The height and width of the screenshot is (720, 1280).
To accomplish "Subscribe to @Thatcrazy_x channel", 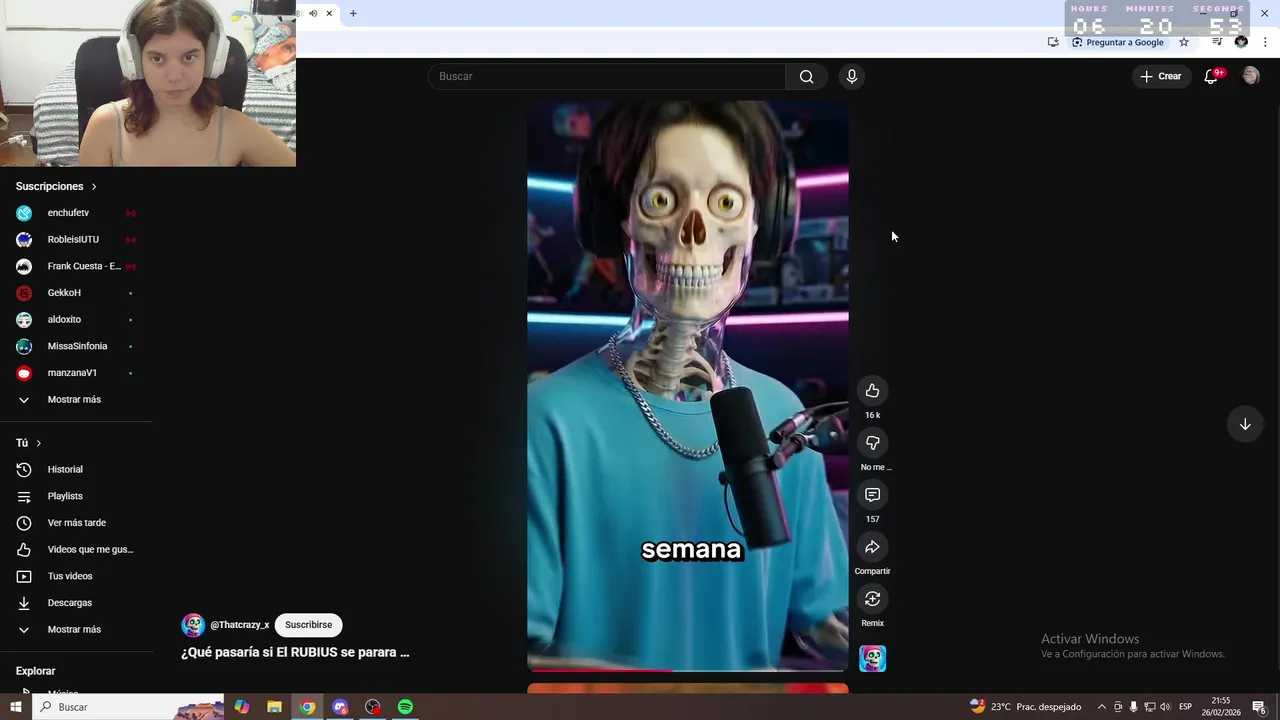I will (x=308, y=625).
